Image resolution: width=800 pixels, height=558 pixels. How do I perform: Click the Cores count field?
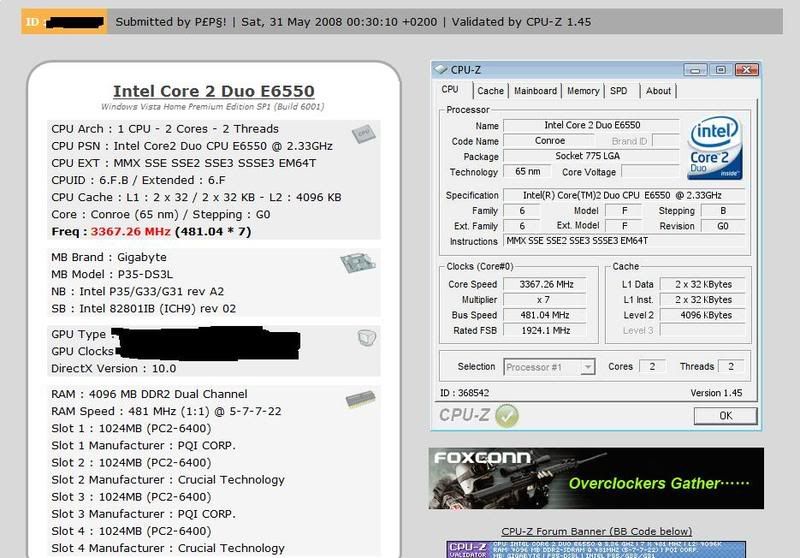click(x=652, y=366)
